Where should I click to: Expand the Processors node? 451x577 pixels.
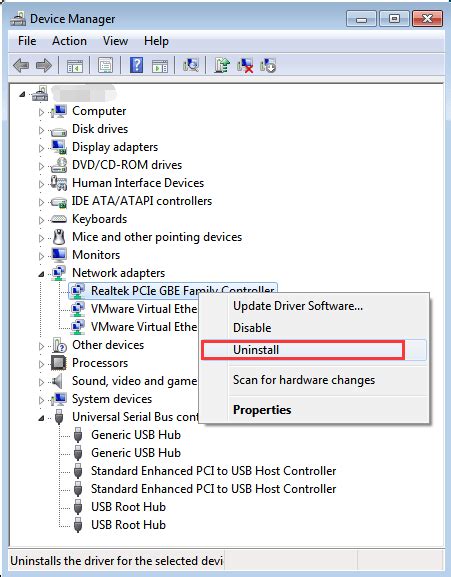click(x=41, y=364)
